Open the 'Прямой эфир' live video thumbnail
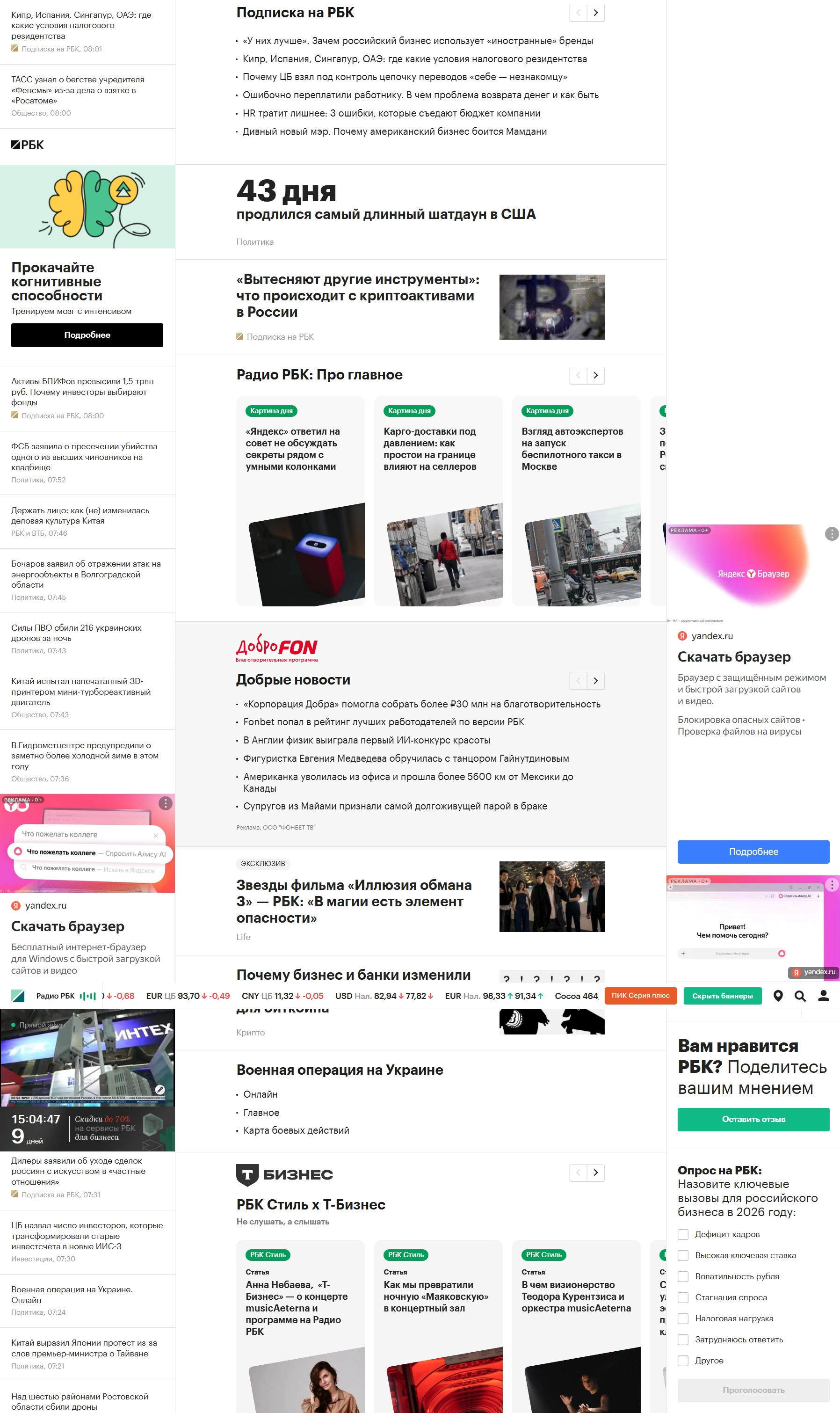Image resolution: width=840 pixels, height=1413 pixels. [x=87, y=1057]
